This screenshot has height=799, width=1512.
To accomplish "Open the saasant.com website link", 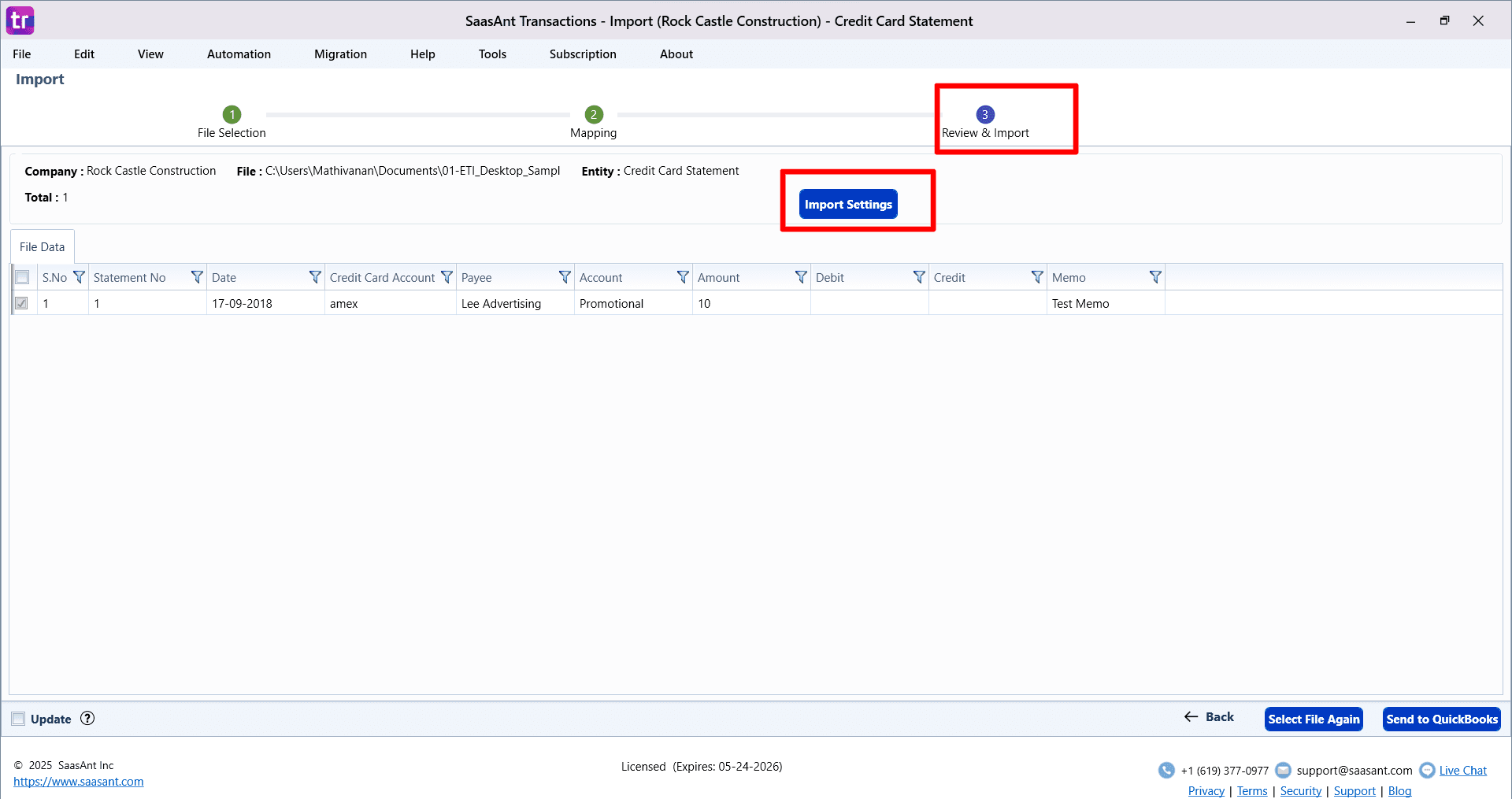I will 79,782.
